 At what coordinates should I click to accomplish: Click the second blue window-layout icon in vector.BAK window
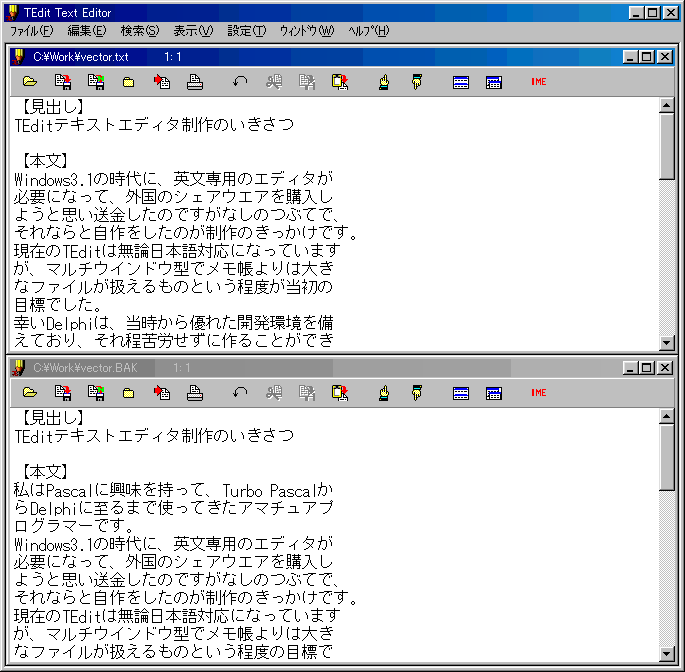494,393
